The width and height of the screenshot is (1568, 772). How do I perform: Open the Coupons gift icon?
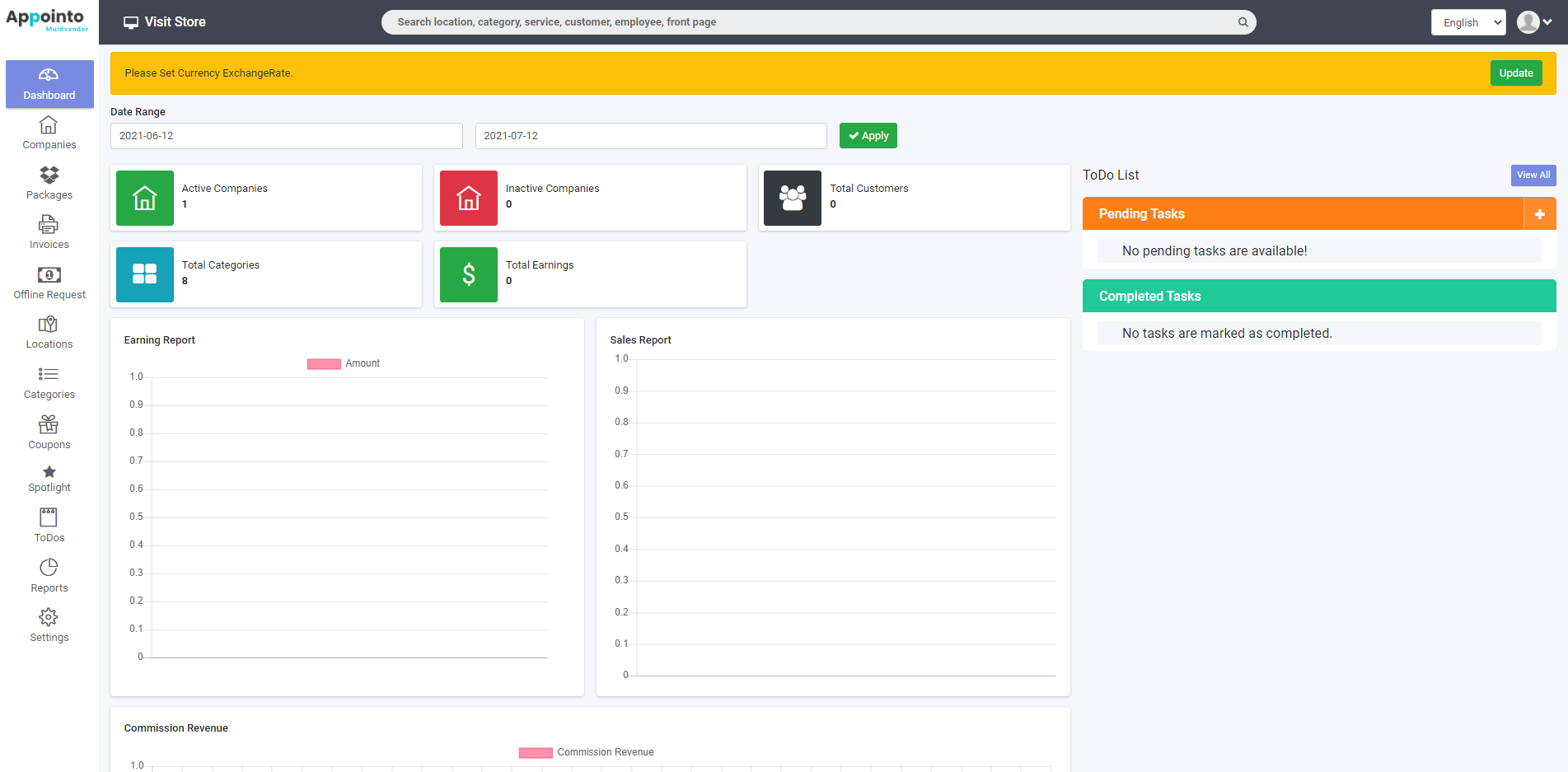click(x=49, y=424)
